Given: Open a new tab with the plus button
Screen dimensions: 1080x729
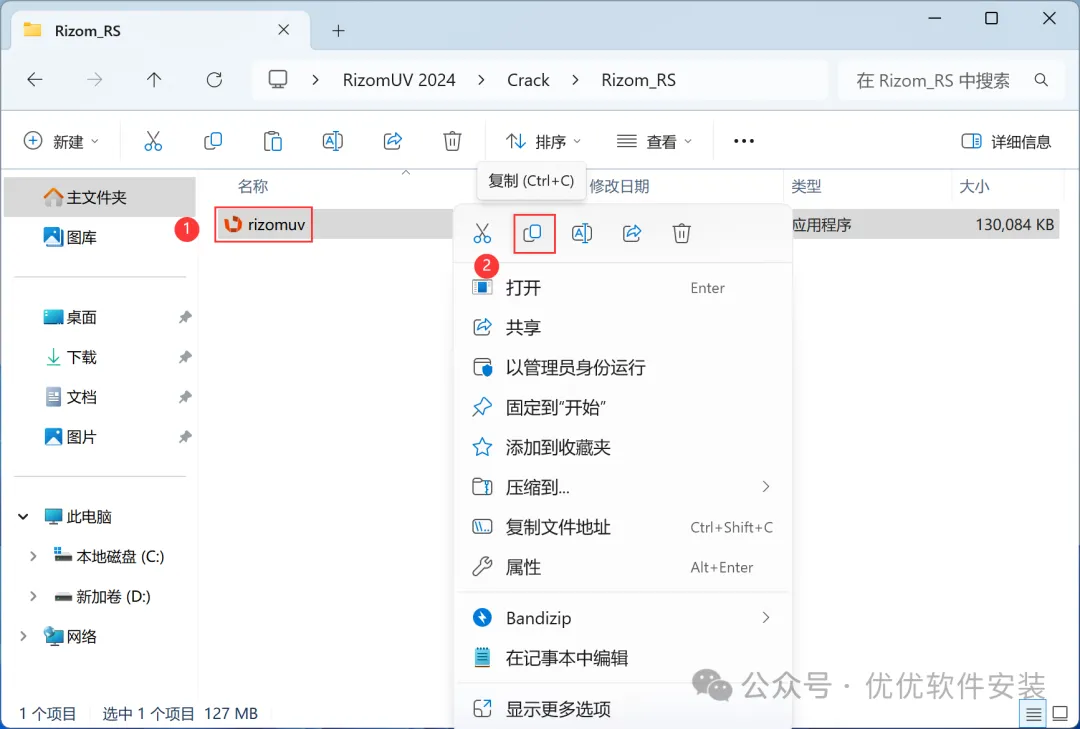Looking at the screenshot, I should (x=338, y=30).
